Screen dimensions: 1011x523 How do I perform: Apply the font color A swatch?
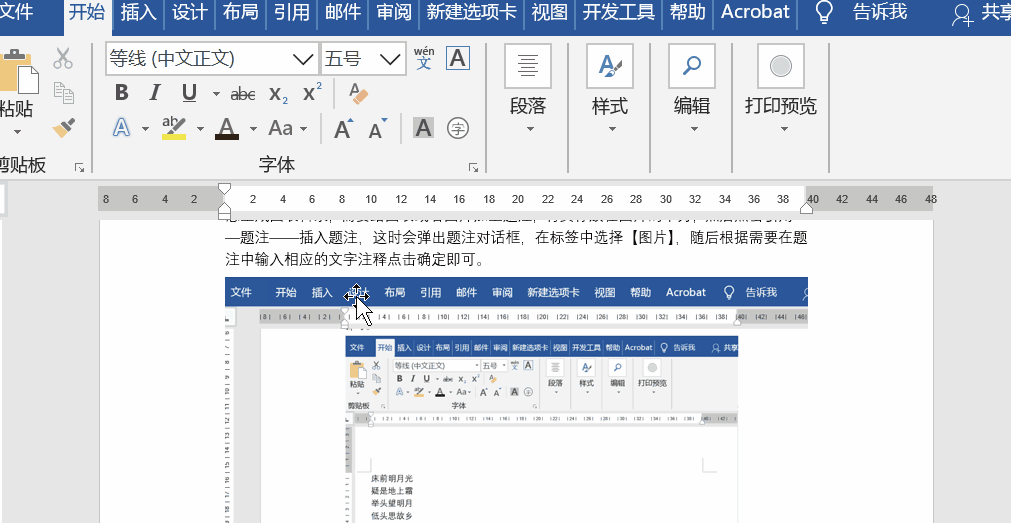(227, 128)
